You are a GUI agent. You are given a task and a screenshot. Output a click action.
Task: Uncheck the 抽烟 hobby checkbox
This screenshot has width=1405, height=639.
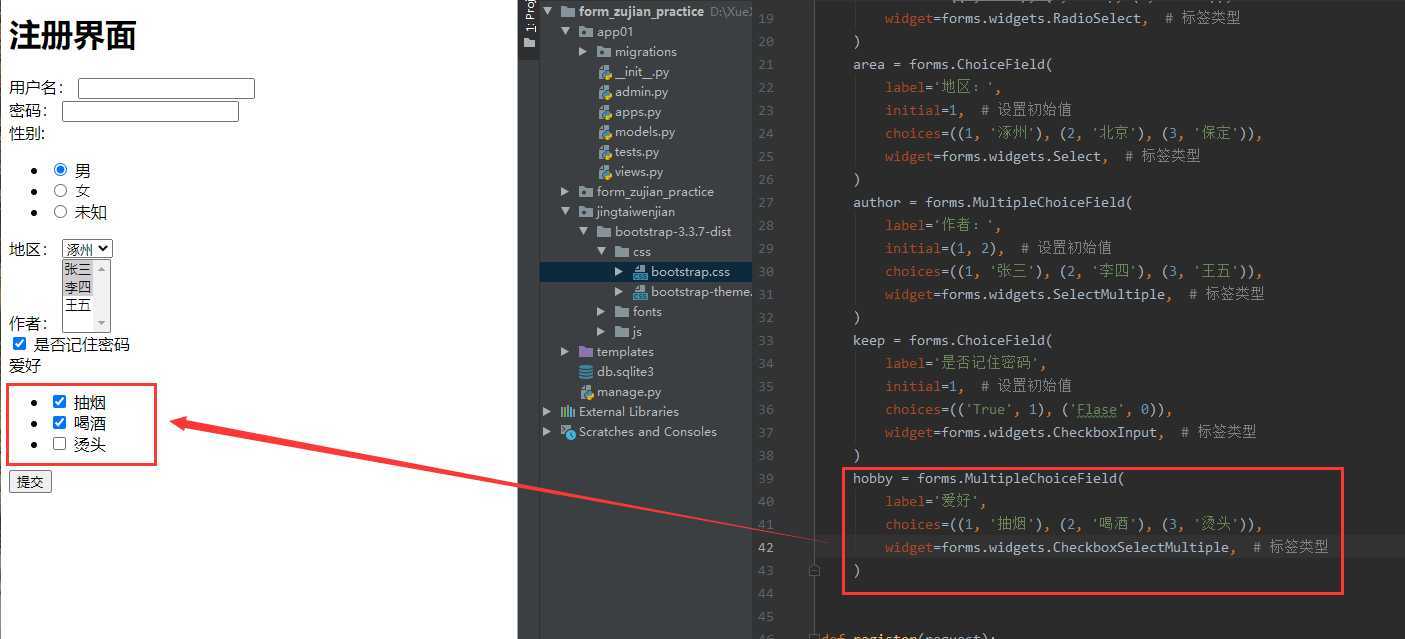pyautogui.click(x=59, y=402)
